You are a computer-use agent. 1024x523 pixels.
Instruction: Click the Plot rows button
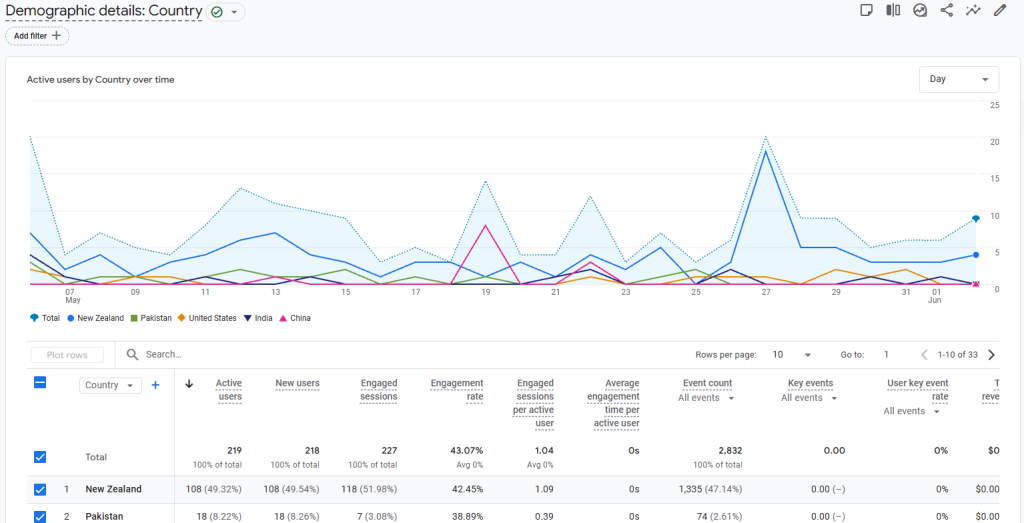pos(67,355)
